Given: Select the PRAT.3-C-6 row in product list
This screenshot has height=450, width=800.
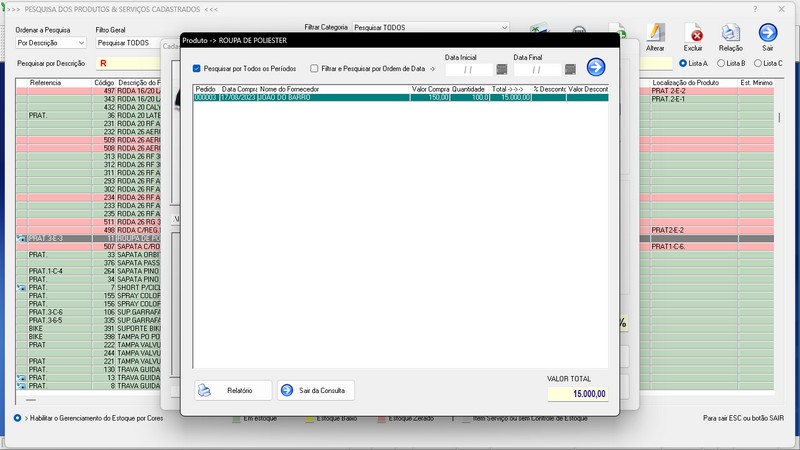Looking at the screenshot, I should (88, 312).
